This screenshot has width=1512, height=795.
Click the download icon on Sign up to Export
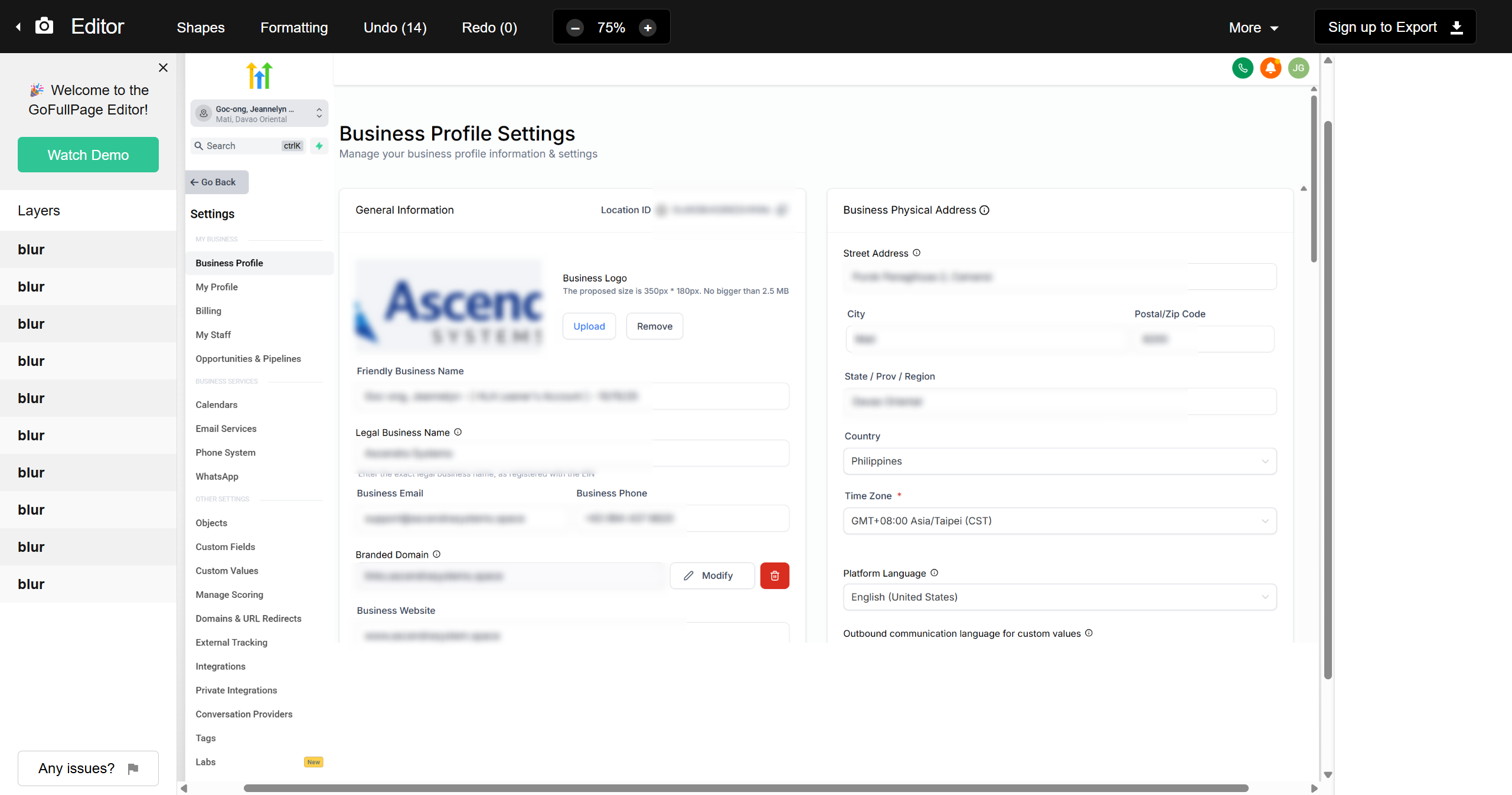point(1457,27)
